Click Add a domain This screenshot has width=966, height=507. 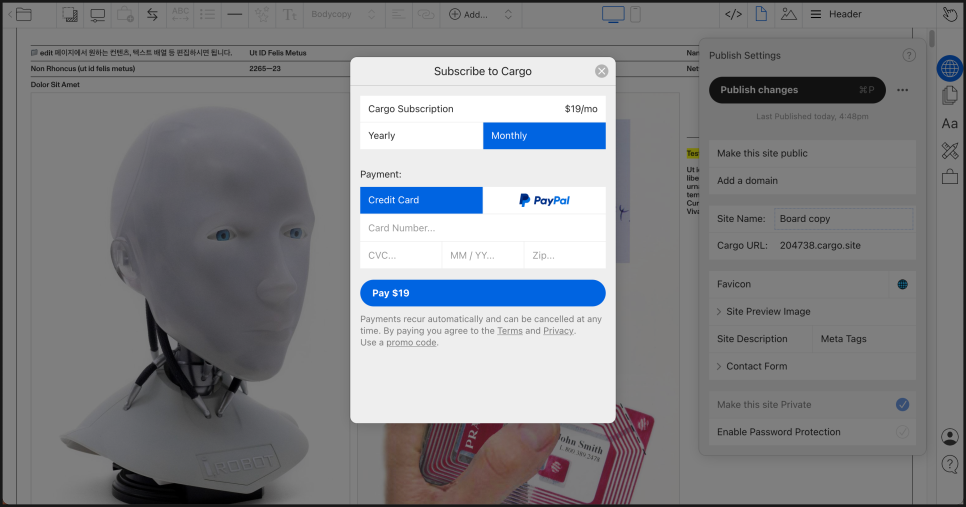click(813, 180)
